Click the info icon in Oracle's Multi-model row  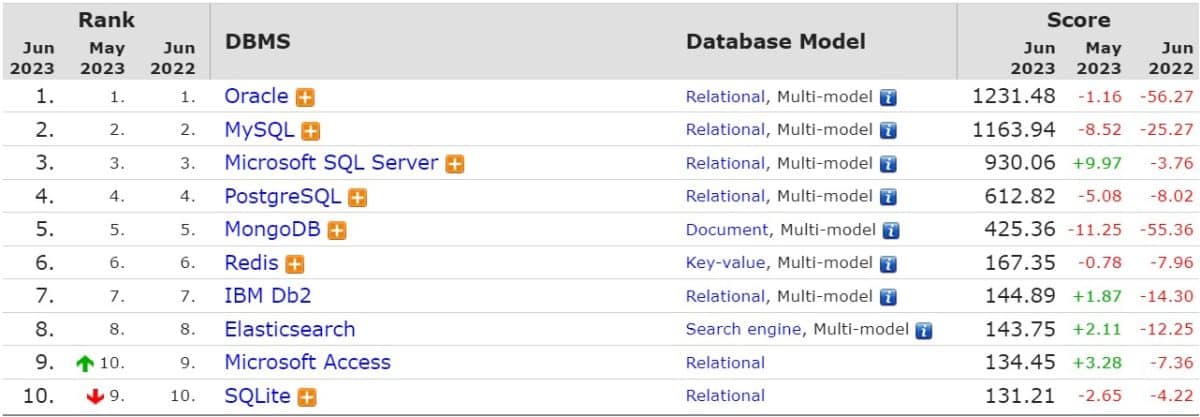(888, 98)
